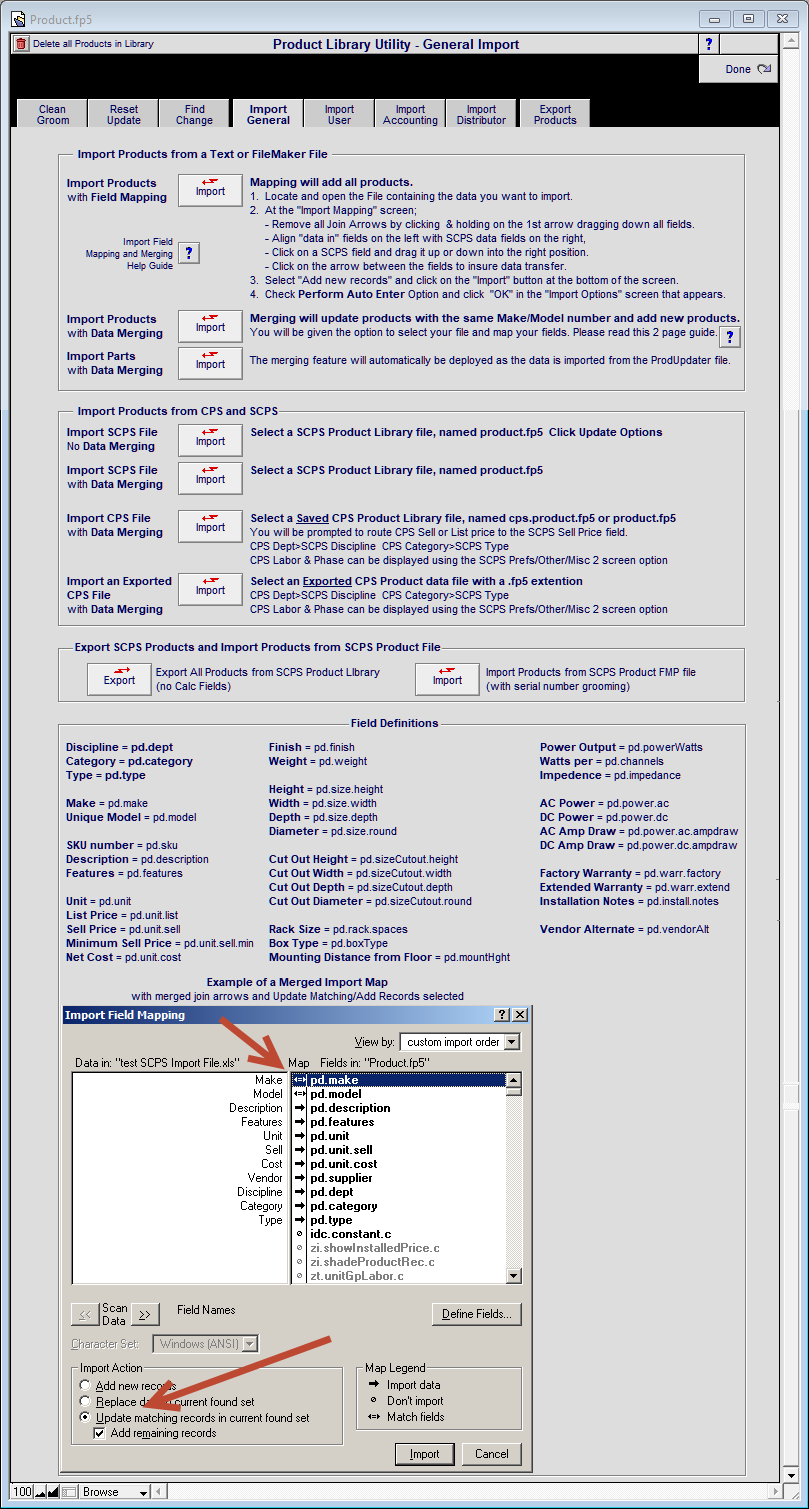Screen dimensions: 809x1509
Task: Click Cancel in the mapping dialog
Action: (492, 1454)
